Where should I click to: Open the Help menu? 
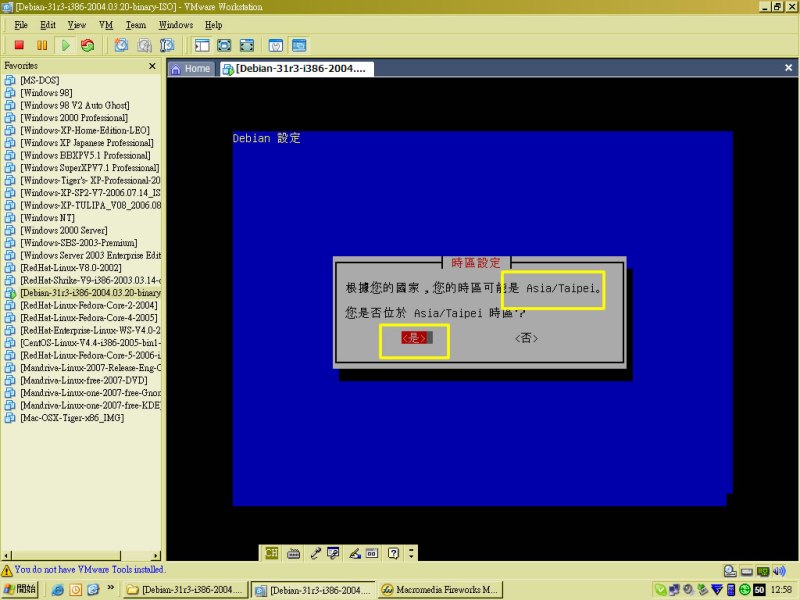(x=213, y=25)
